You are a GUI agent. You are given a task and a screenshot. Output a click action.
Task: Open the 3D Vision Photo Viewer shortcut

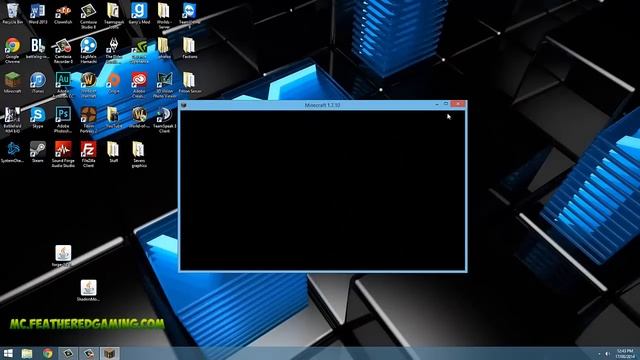164,85
